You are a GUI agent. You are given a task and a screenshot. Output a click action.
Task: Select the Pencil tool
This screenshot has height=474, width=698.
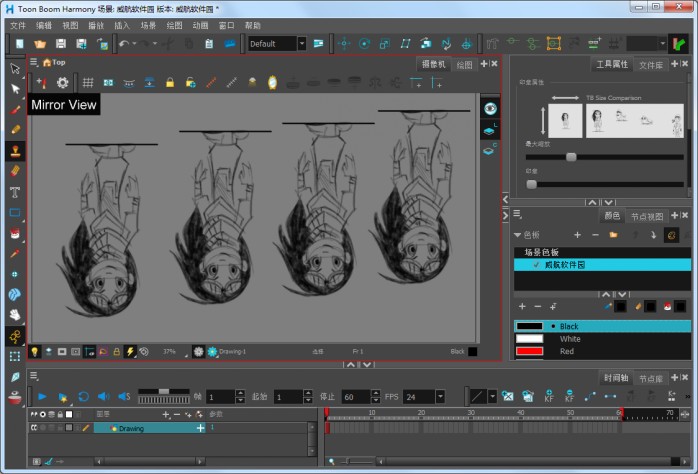[15, 130]
